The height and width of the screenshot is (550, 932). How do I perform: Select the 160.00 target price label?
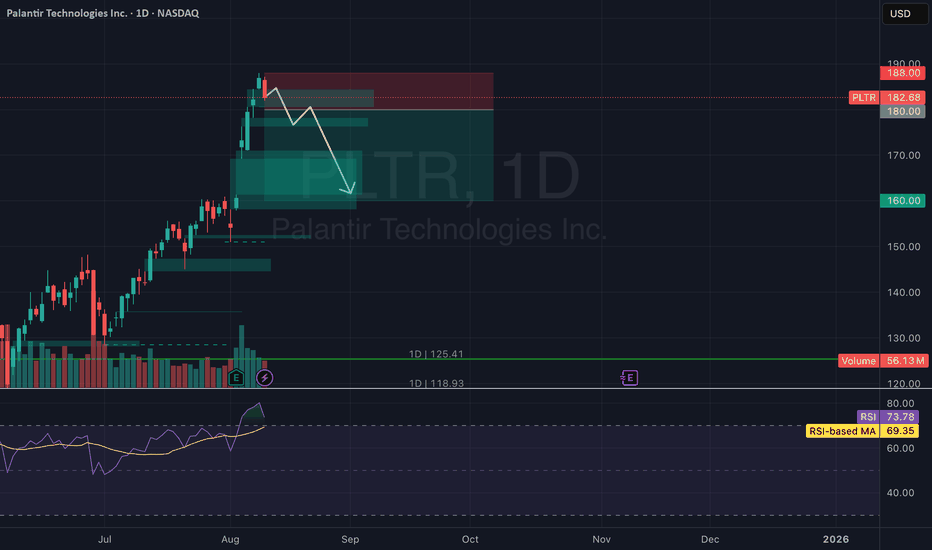pos(902,200)
